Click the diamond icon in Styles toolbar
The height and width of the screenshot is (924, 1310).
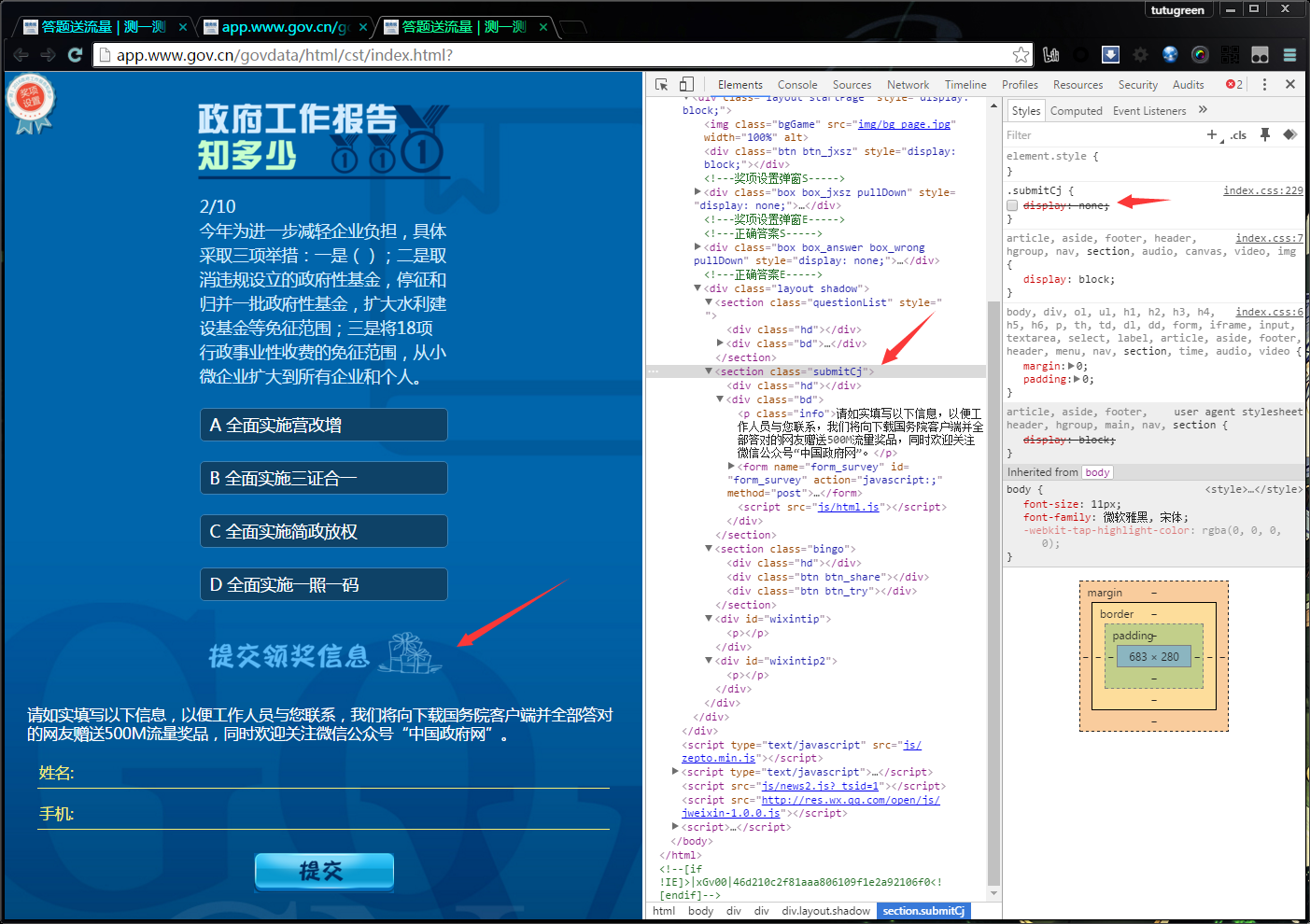1289,134
